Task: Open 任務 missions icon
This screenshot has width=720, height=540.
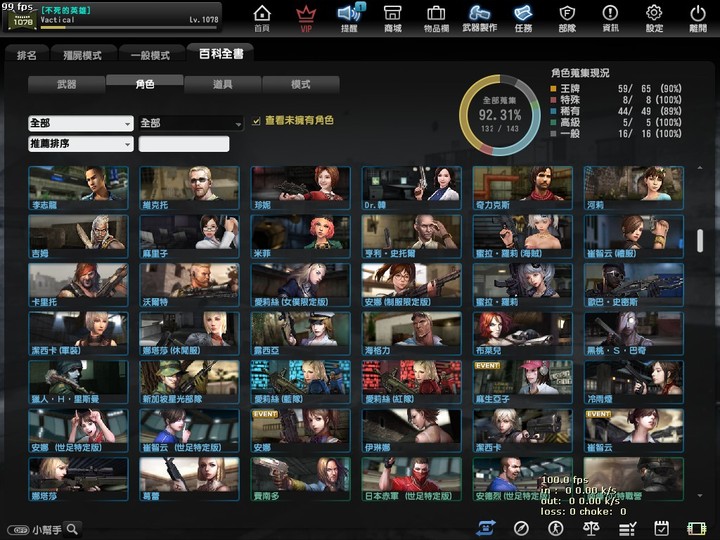Action: (x=523, y=16)
